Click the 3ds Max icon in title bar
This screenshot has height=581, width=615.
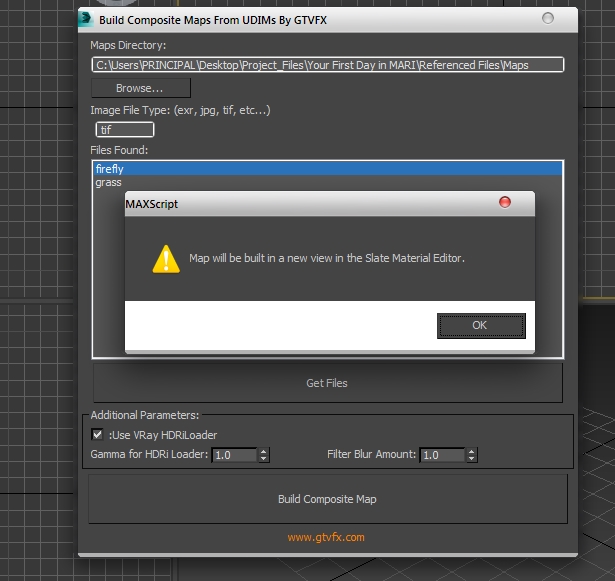coord(86,19)
